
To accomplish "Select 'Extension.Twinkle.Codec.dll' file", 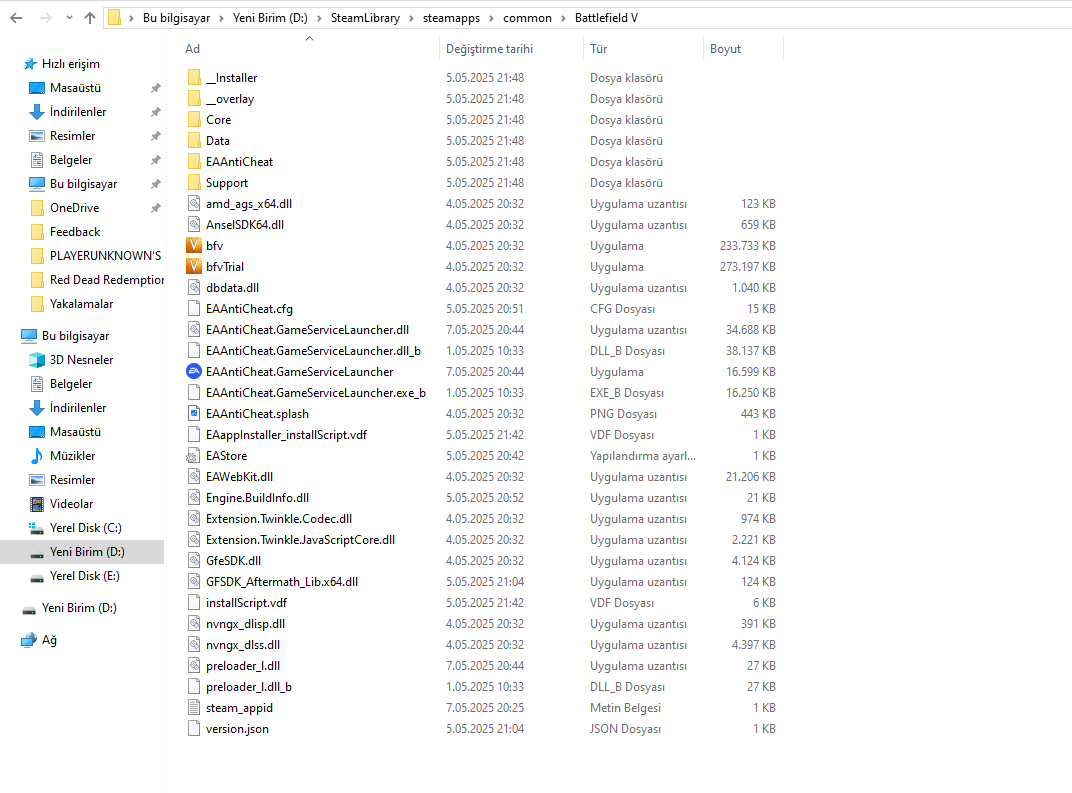I will (279, 519).
